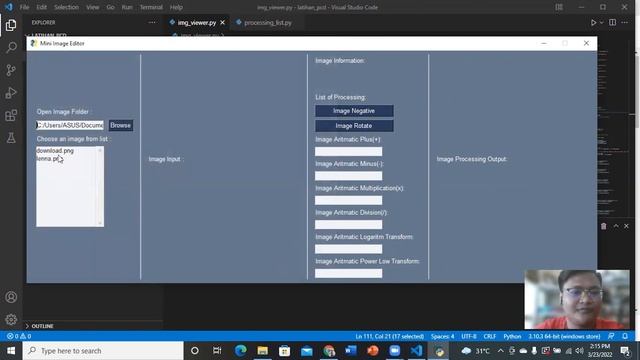Open the Extensions view
Image resolution: width=640 pixels, height=360 pixels.
coord(11,116)
